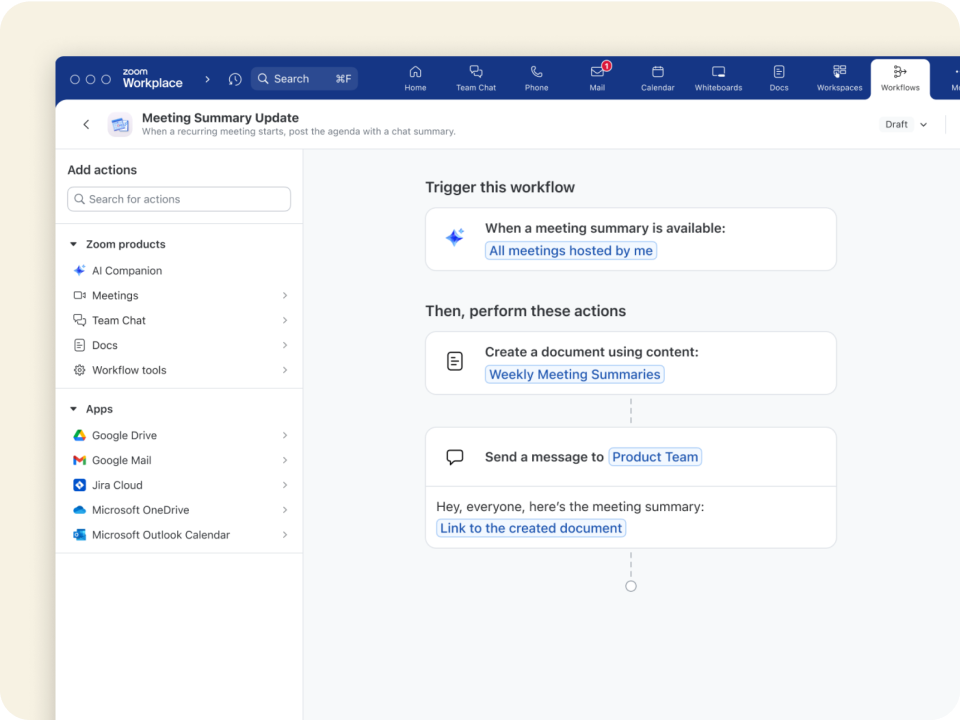
Task: Click the 'All meetings hosted by me' tag
Action: click(571, 251)
